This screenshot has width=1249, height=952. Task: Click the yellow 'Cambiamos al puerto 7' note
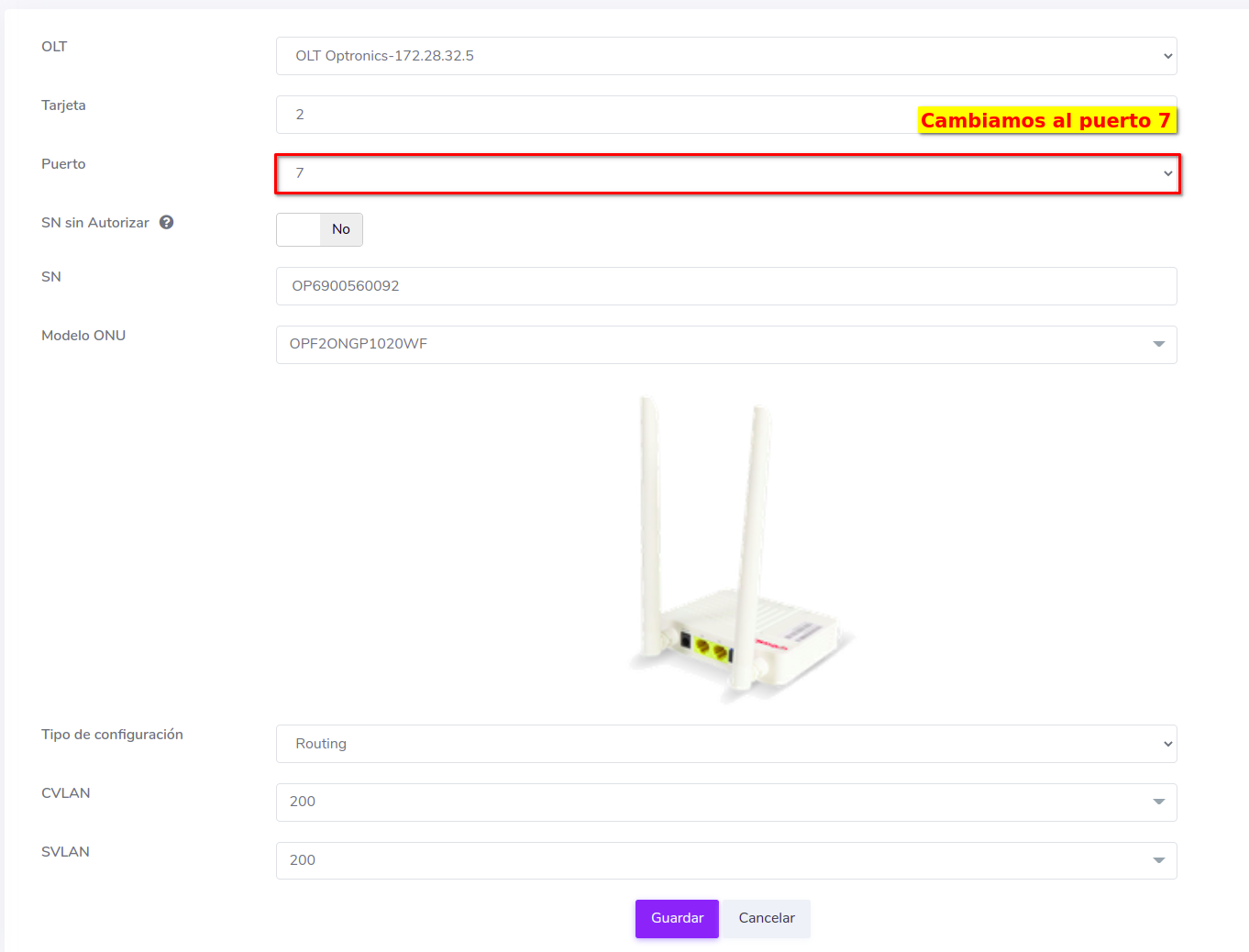point(1045,120)
